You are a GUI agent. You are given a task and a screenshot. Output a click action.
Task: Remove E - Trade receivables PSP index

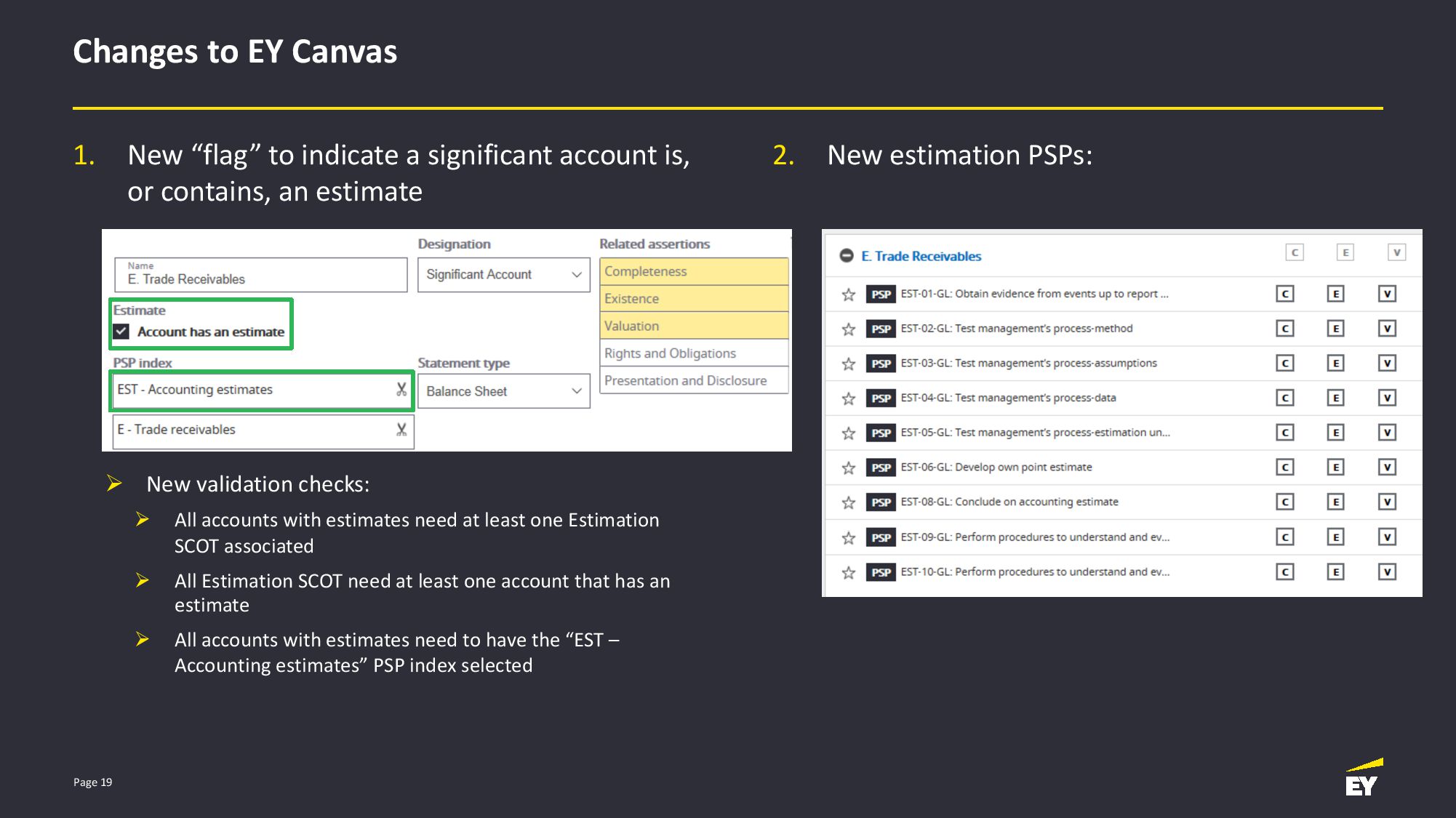tap(401, 430)
